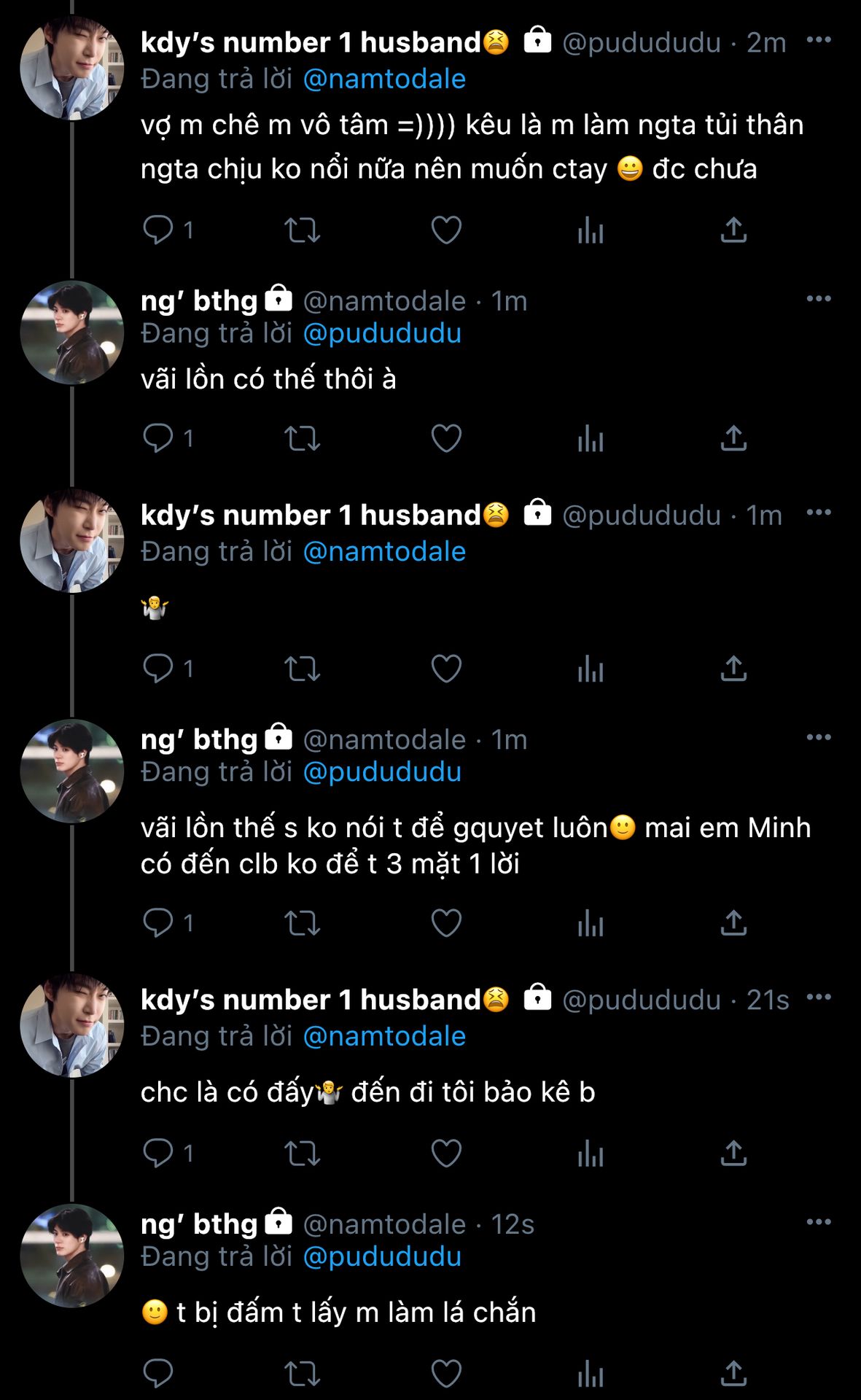Open more options menu on the last tweet
Image resolution: width=861 pixels, height=1400 pixels.
click(x=819, y=1221)
